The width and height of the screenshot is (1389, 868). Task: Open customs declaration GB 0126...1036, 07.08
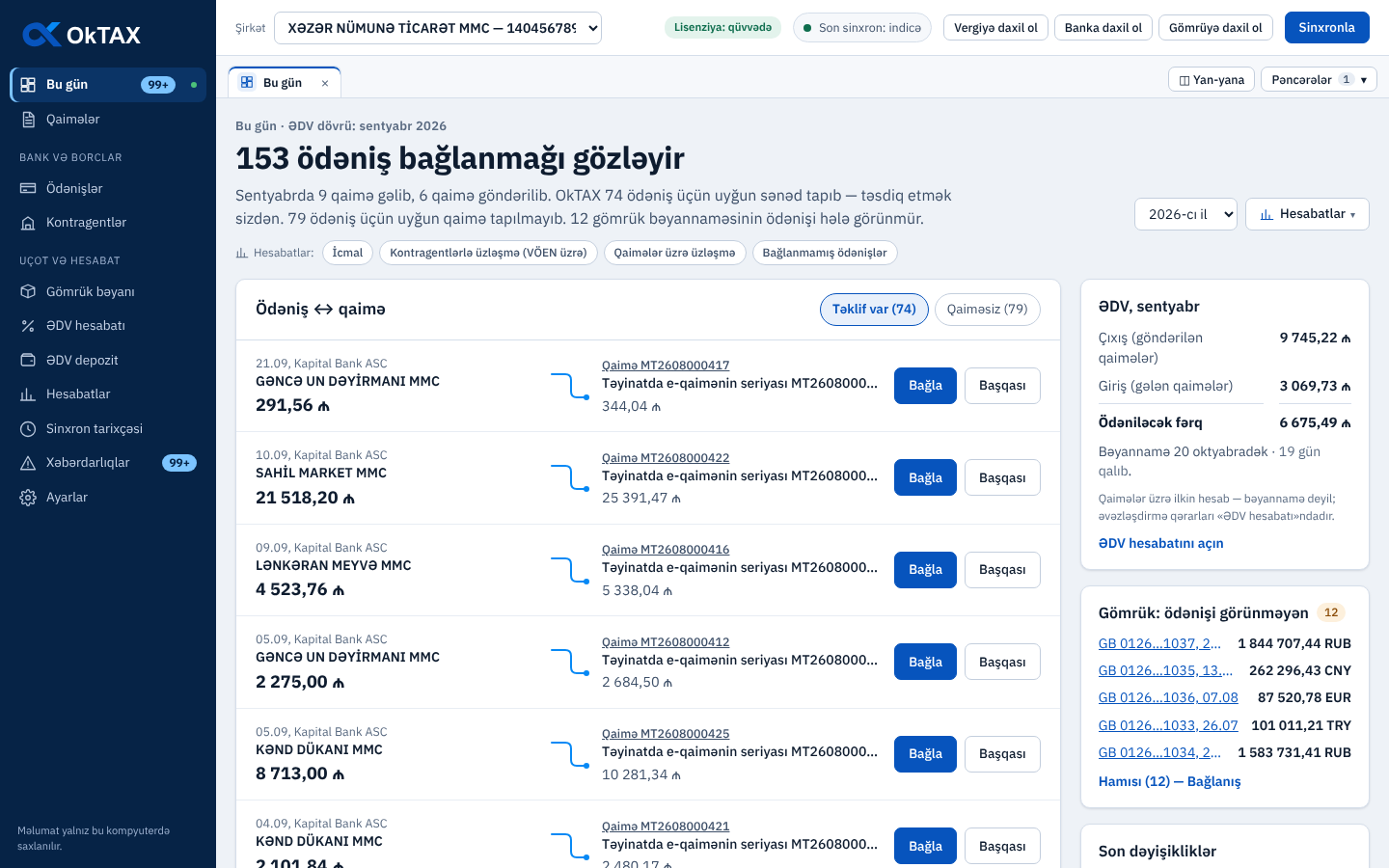(1168, 697)
